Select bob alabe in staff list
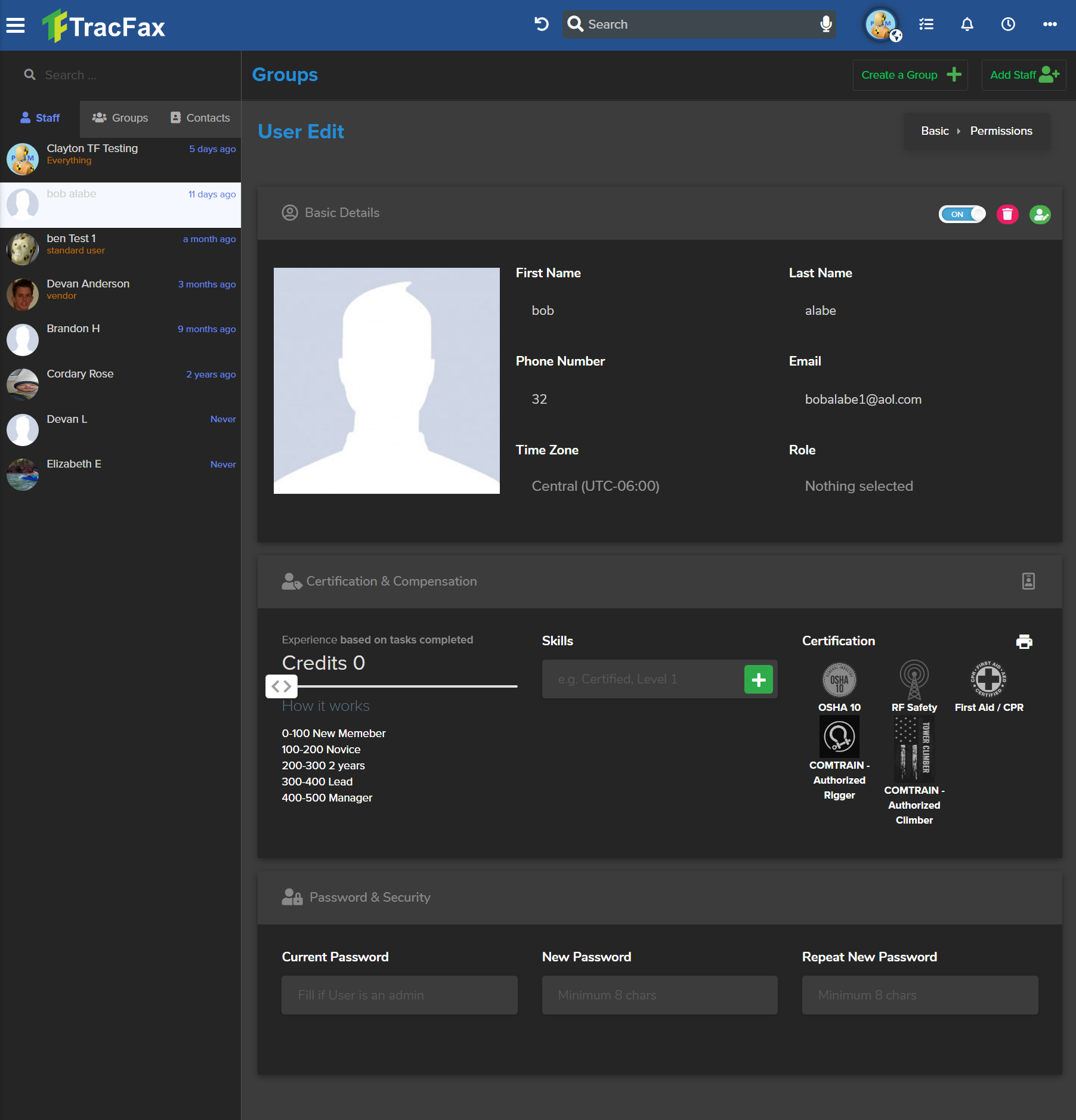This screenshot has width=1076, height=1120. click(x=120, y=205)
